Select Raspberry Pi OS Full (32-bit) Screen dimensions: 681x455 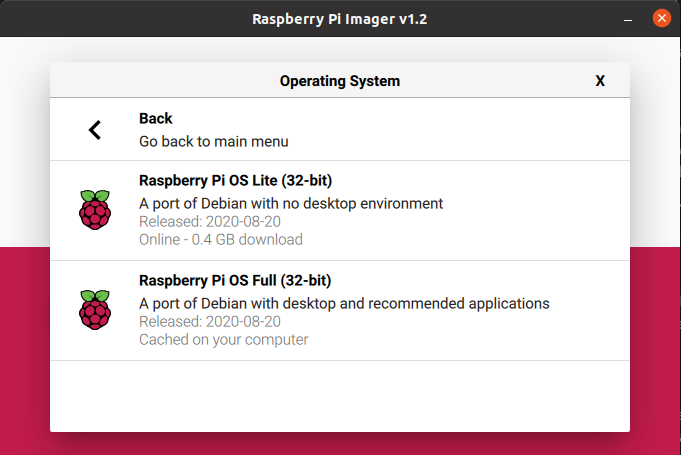pyautogui.click(x=340, y=311)
